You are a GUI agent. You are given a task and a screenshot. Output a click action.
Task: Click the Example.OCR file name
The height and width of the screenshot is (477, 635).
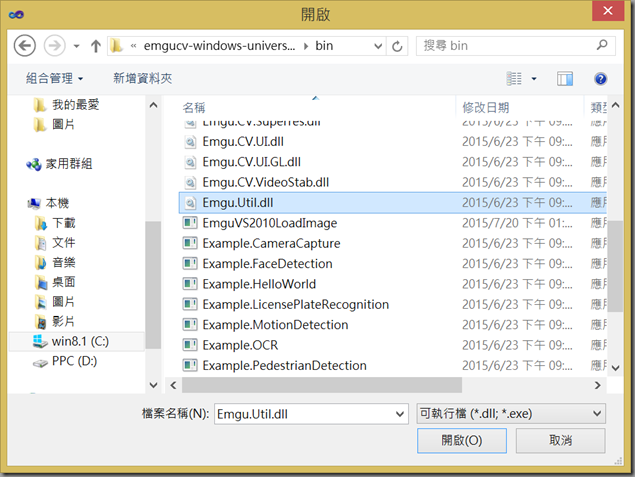tap(240, 345)
